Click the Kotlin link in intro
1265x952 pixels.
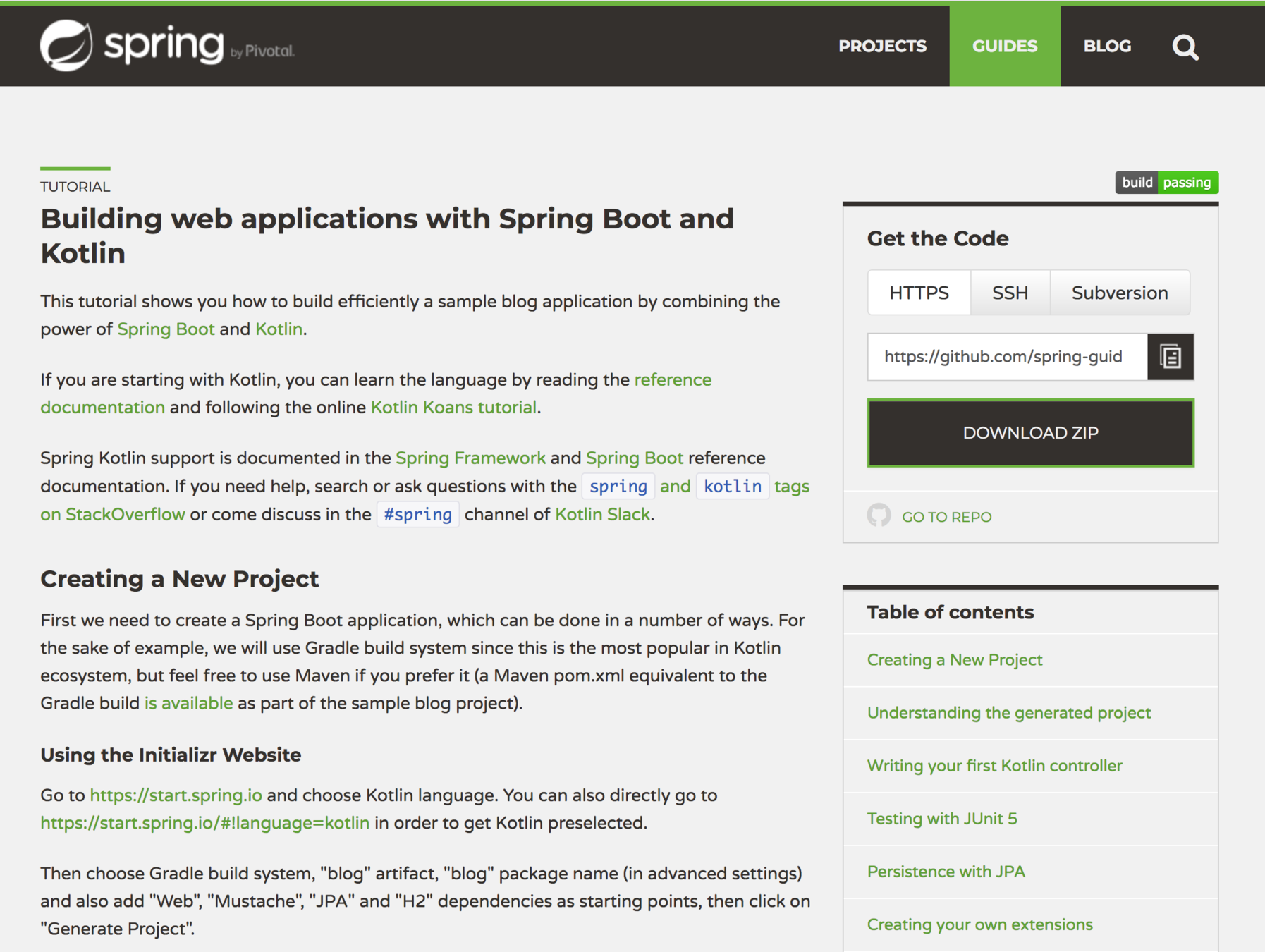[279, 329]
